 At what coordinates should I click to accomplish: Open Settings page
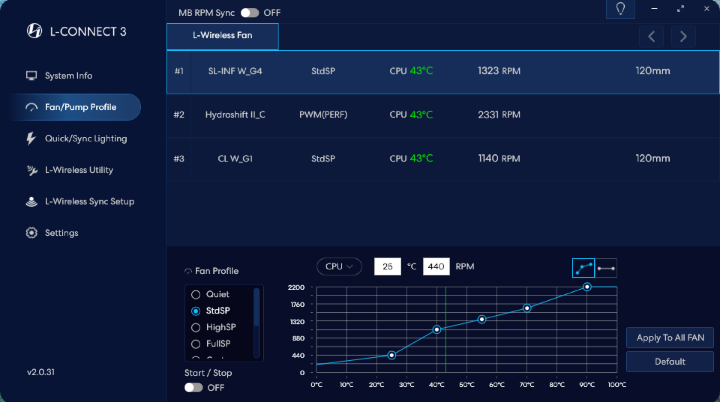coord(62,233)
